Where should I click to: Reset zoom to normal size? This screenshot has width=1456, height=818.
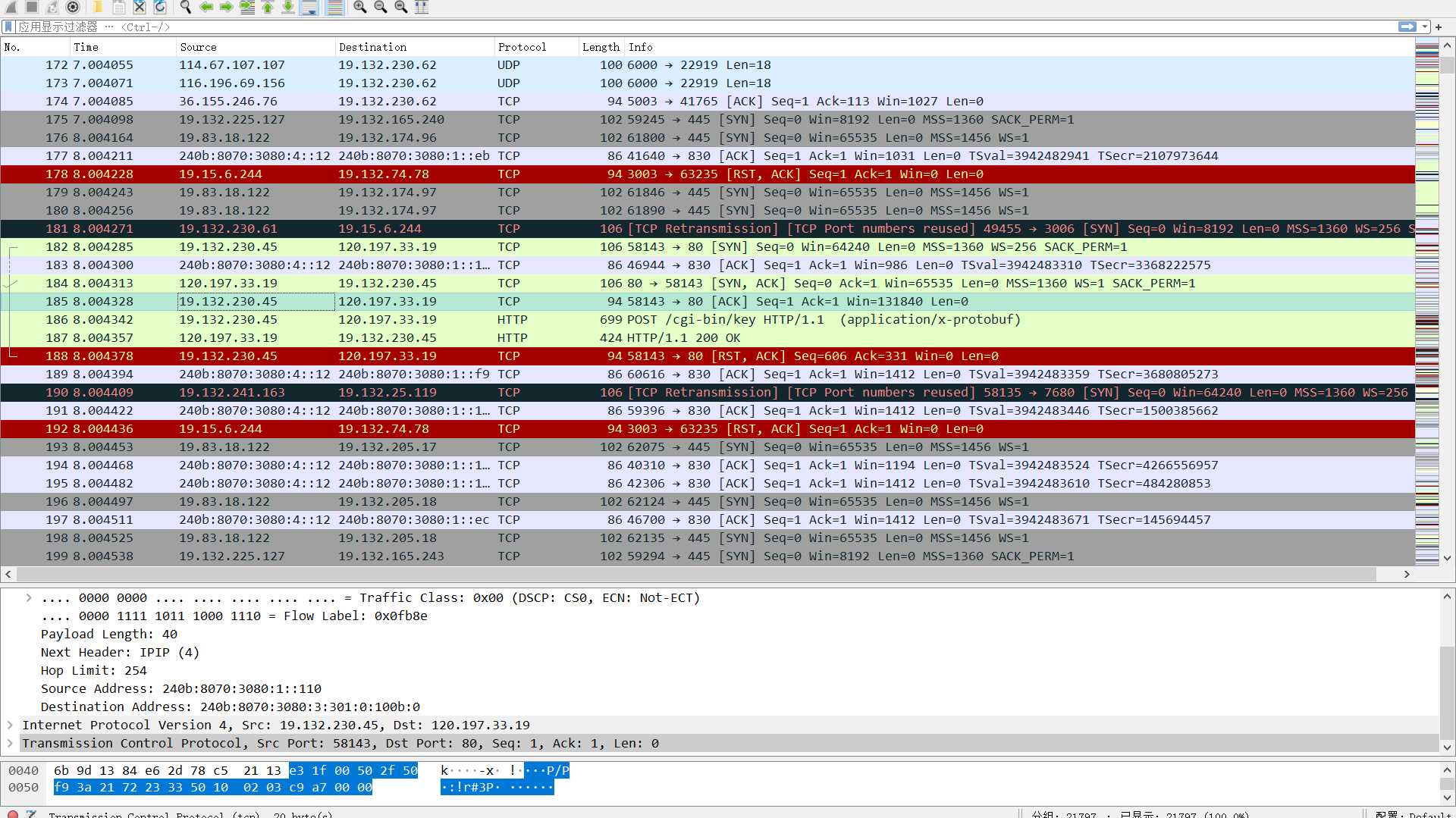tap(401, 8)
